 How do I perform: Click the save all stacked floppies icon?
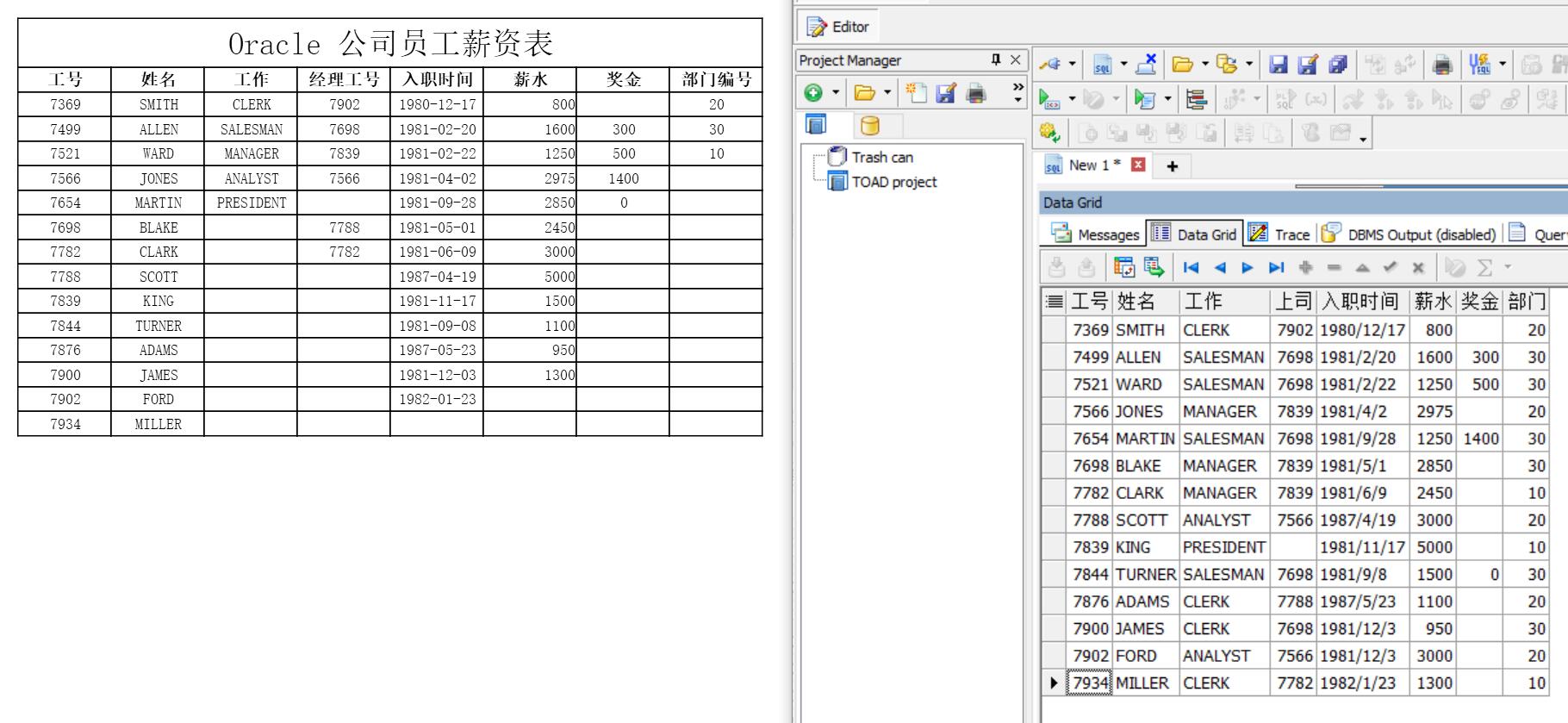[1338, 65]
